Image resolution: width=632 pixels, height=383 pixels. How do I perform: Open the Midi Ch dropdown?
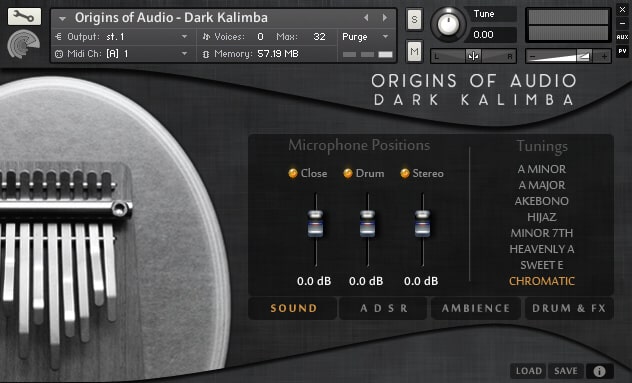coord(122,54)
